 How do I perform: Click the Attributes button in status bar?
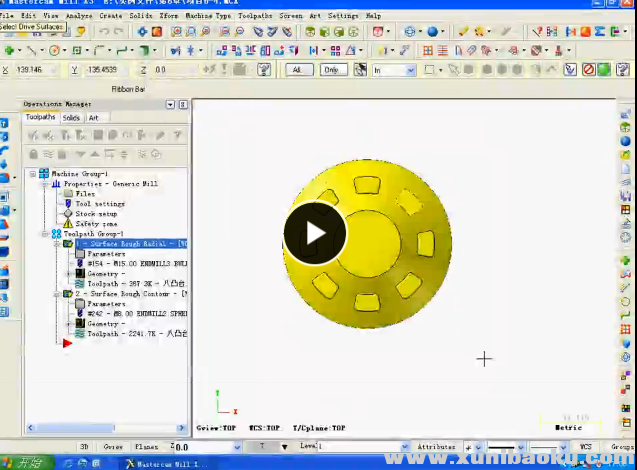click(x=436, y=447)
